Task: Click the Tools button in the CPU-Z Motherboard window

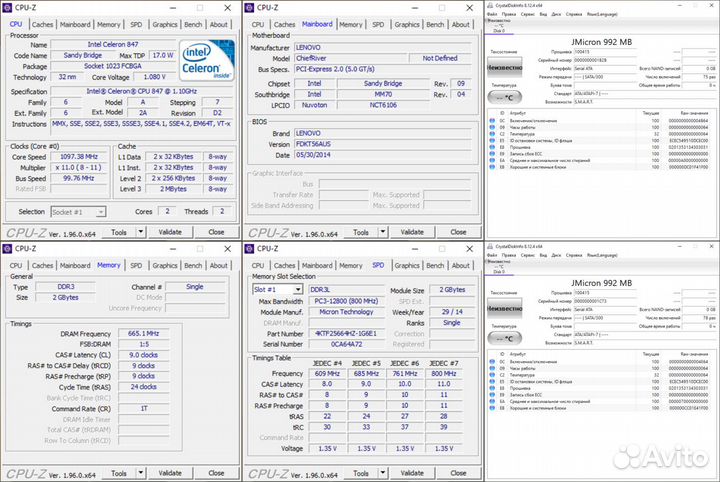Action: point(361,232)
